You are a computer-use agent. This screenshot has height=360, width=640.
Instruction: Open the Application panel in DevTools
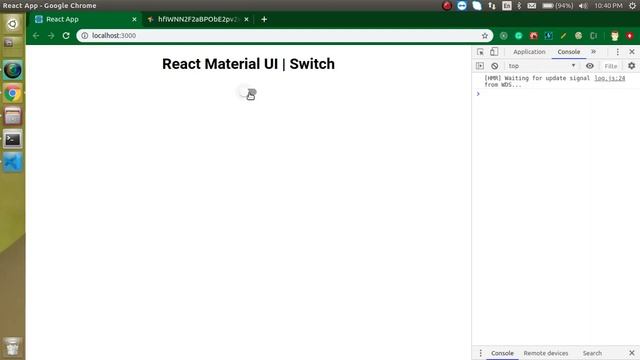pos(529,52)
